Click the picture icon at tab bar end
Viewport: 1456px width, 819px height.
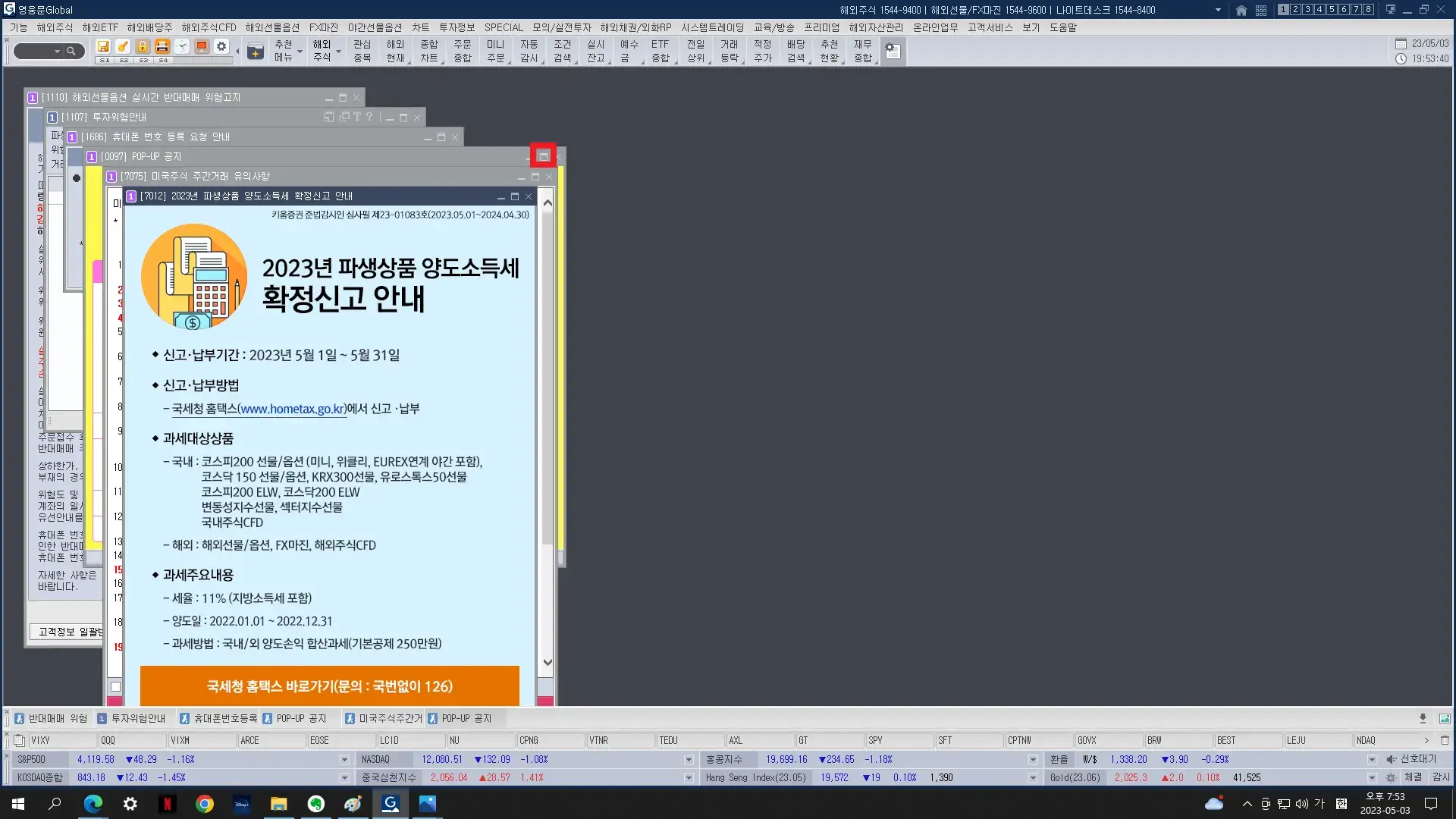(1445, 718)
